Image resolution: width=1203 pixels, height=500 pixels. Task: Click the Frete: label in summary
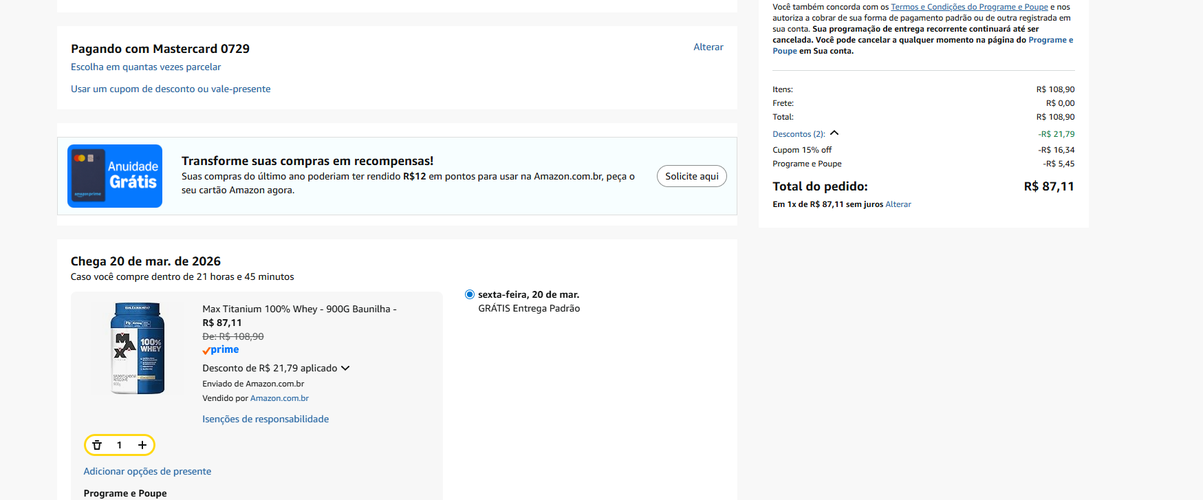click(784, 103)
